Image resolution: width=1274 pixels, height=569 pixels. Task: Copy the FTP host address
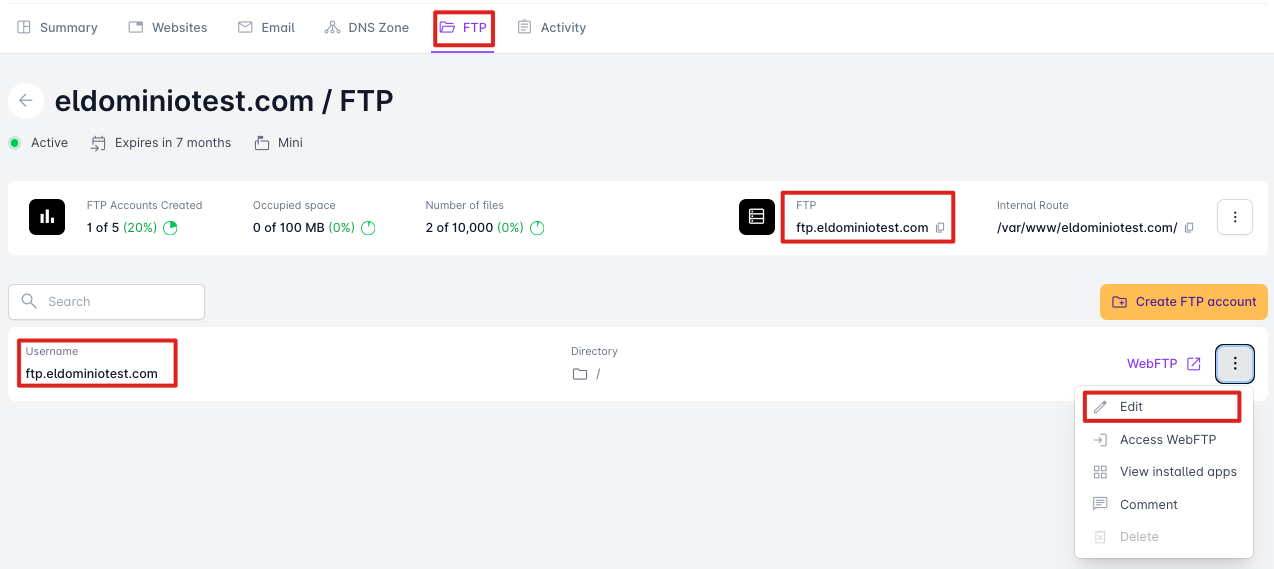(x=940, y=228)
